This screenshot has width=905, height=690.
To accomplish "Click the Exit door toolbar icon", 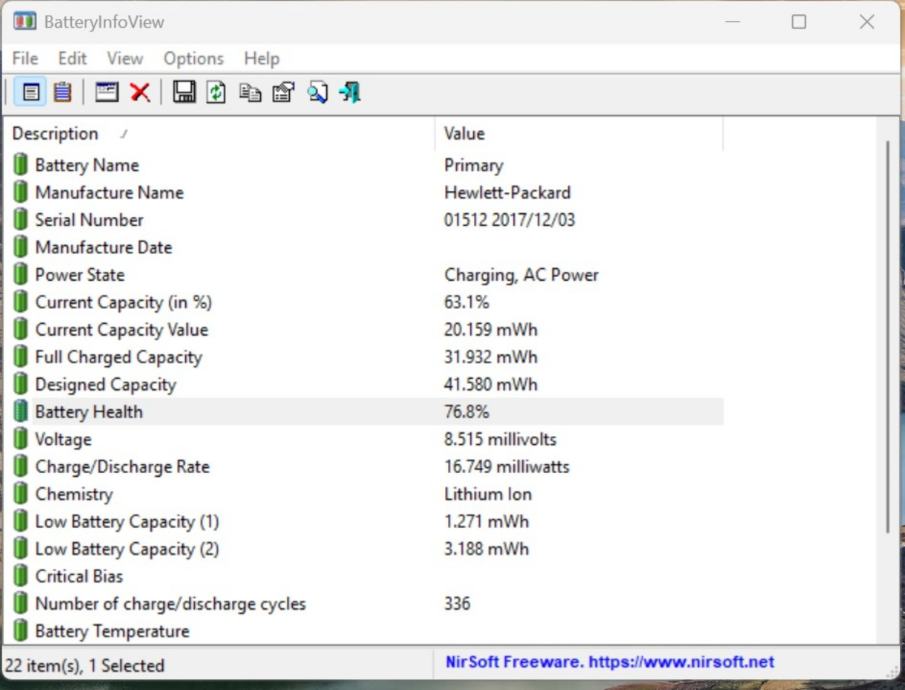I will click(350, 92).
